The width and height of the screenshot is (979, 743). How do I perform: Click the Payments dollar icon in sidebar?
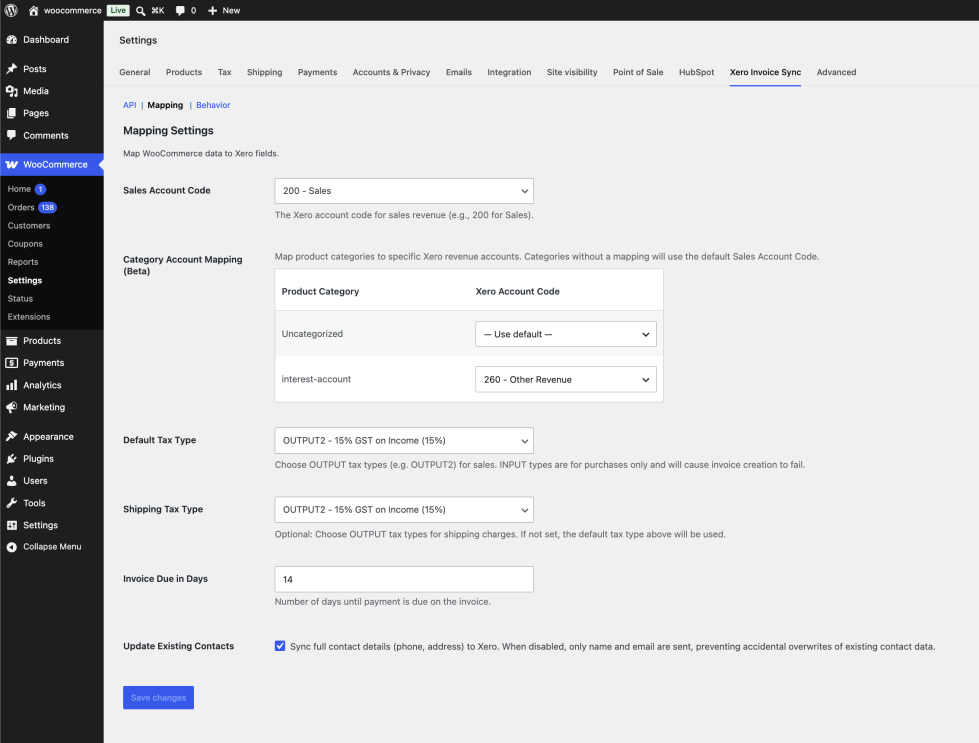pos(12,363)
